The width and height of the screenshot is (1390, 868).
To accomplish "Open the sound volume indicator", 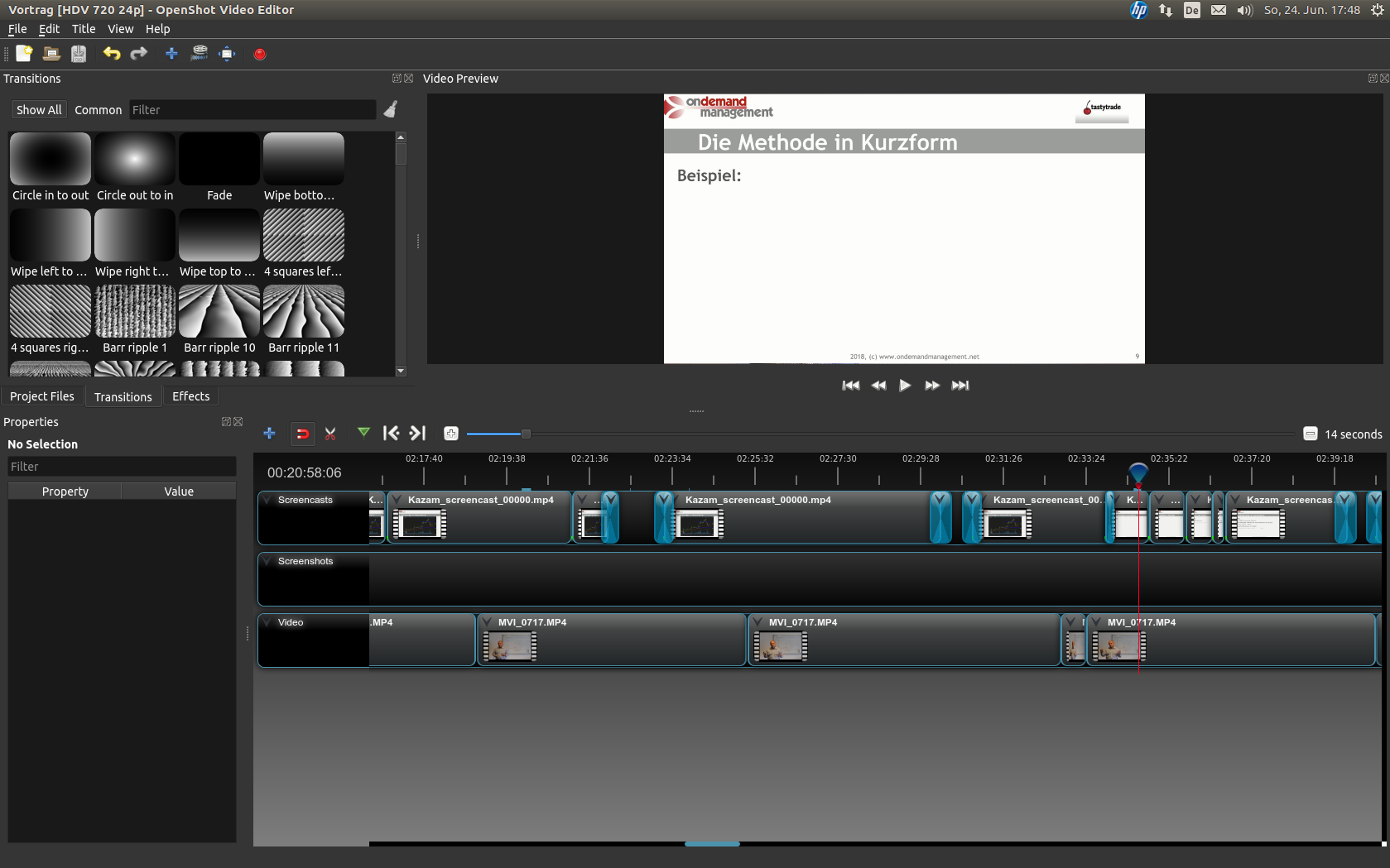I will click(1245, 10).
